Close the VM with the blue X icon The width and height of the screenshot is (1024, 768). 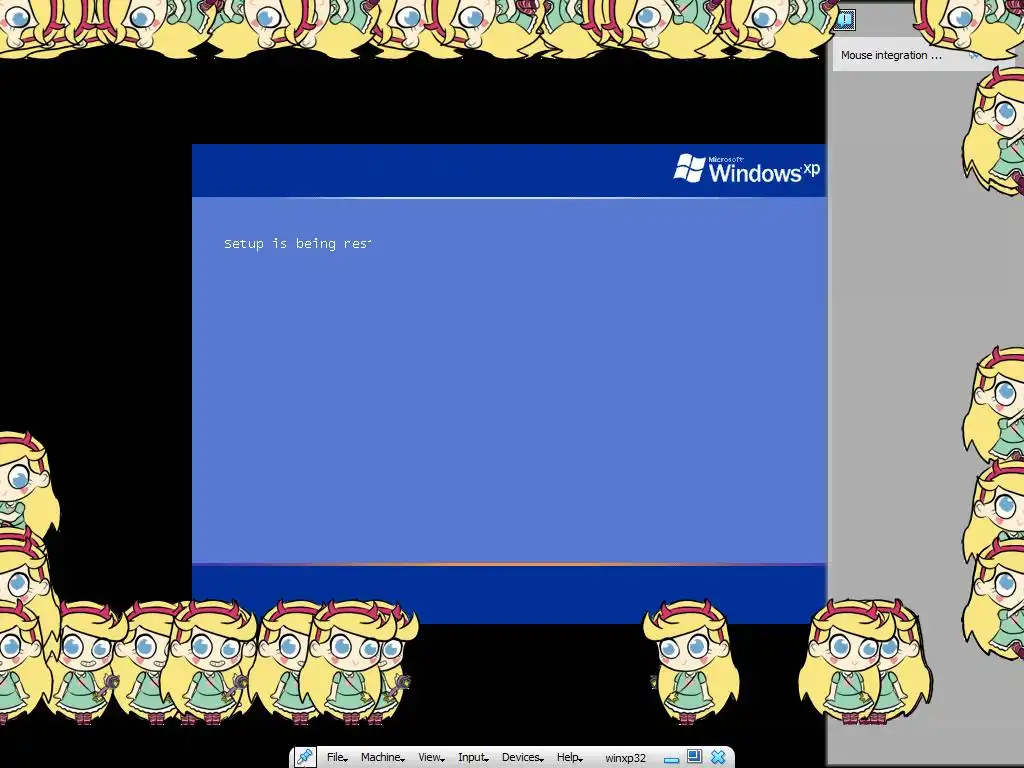[x=718, y=757]
